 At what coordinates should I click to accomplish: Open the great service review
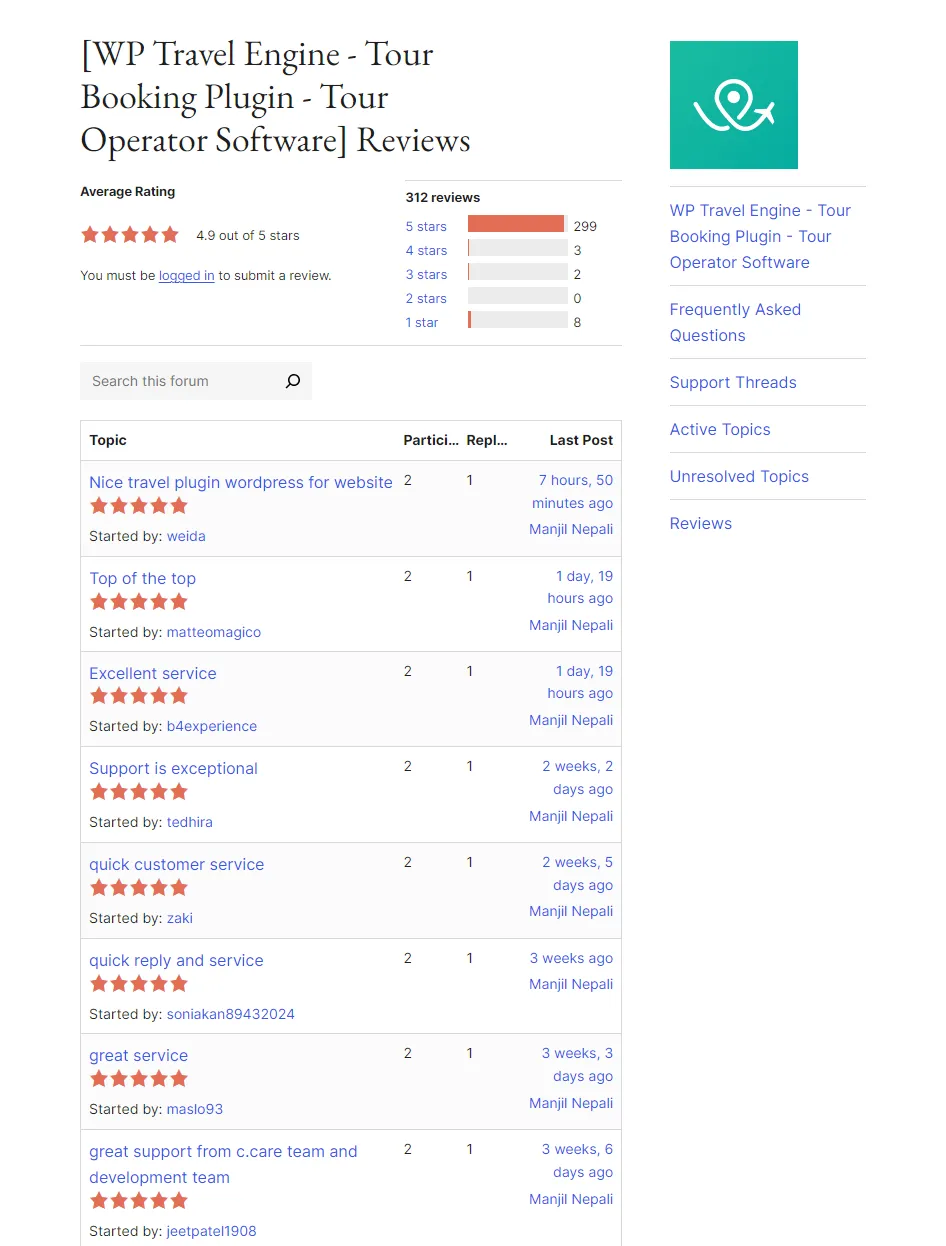[138, 1055]
